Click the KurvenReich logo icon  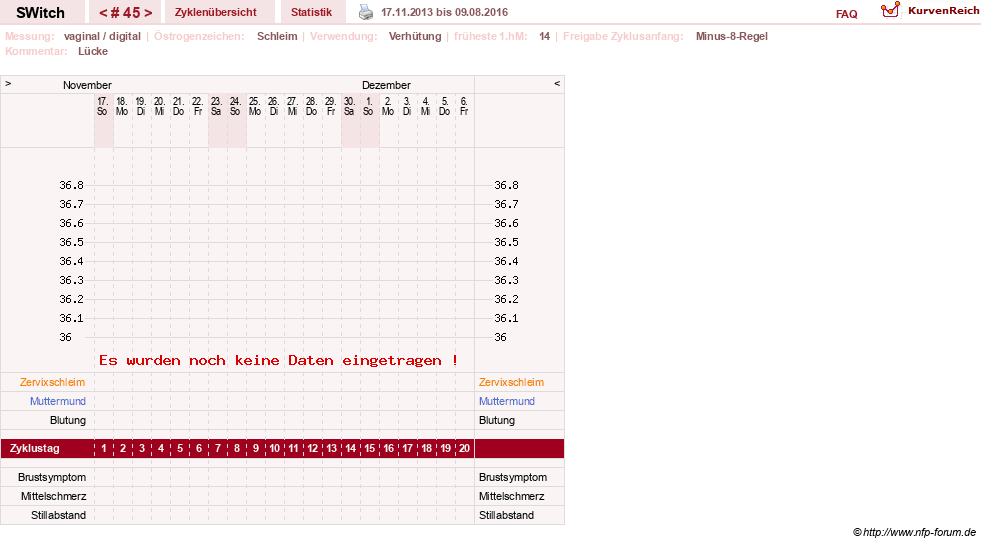tap(890, 10)
